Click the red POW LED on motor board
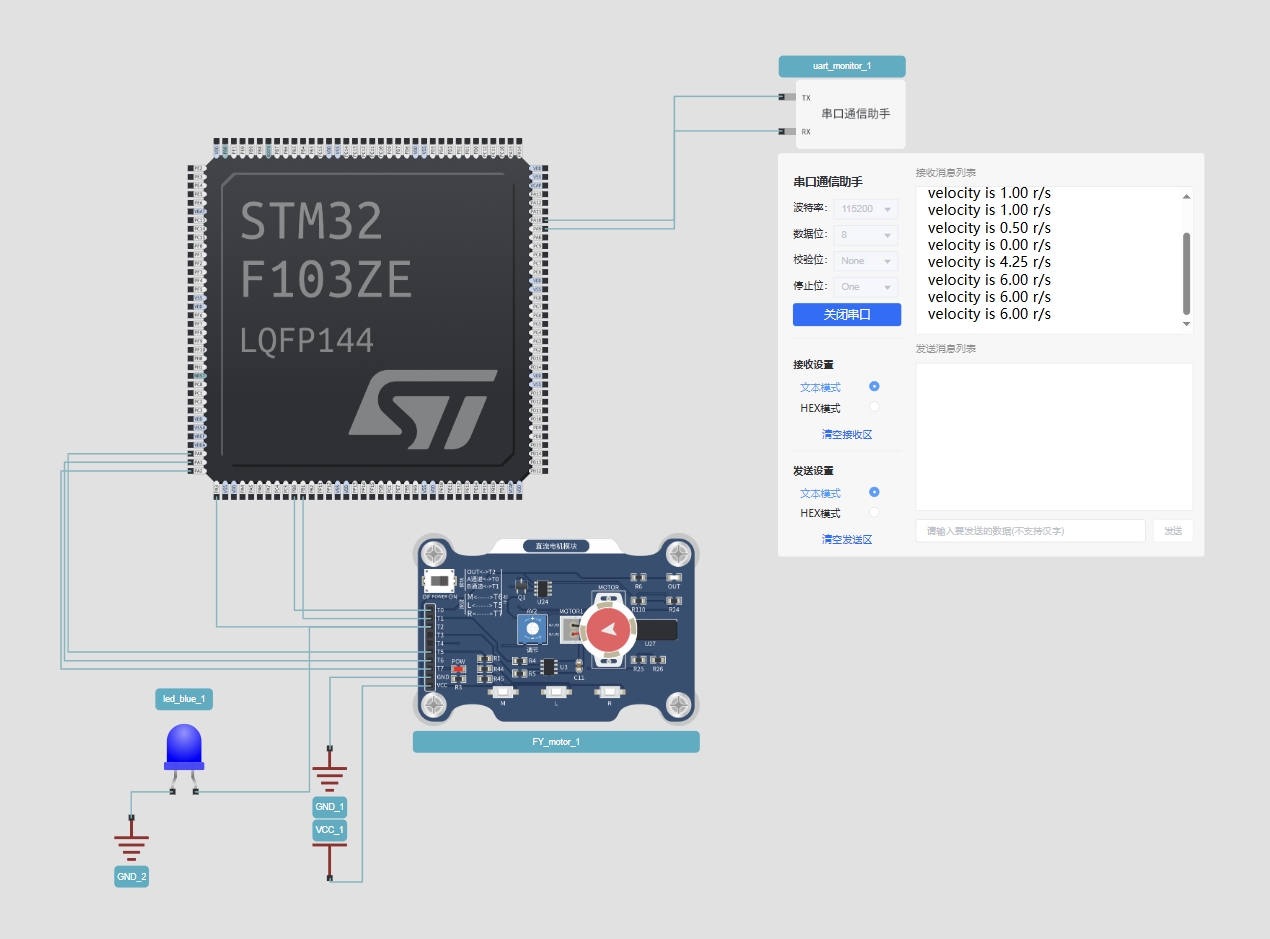The height and width of the screenshot is (939, 1270). [458, 668]
